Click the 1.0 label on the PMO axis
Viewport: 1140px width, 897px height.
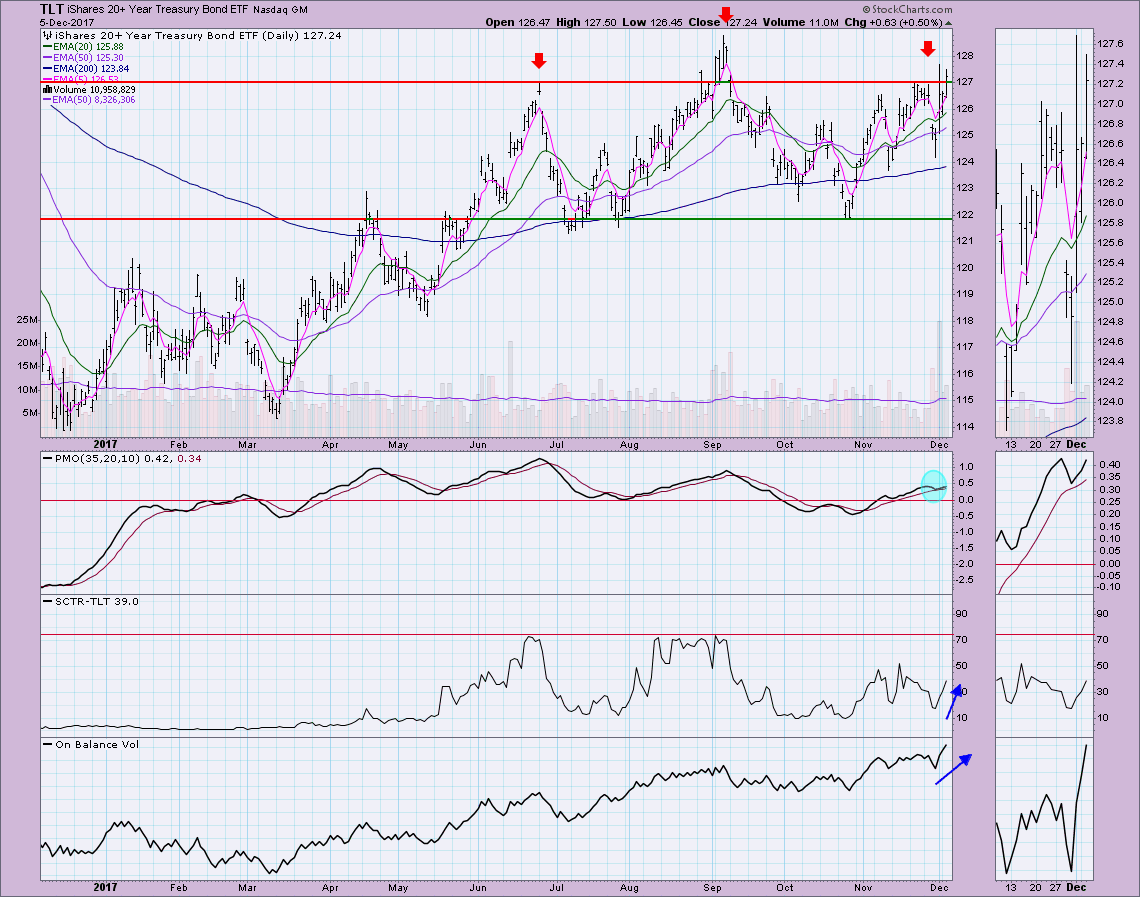pyautogui.click(x=966, y=466)
